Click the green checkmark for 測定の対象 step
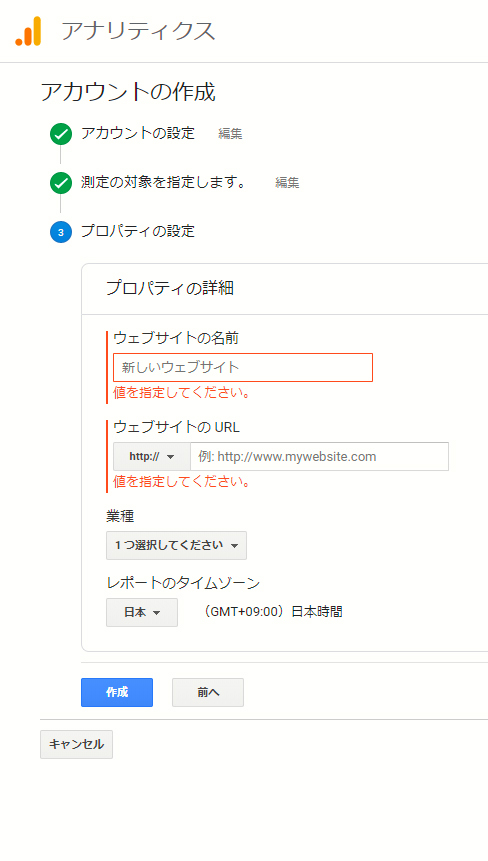This screenshot has height=861, width=488. 60,183
